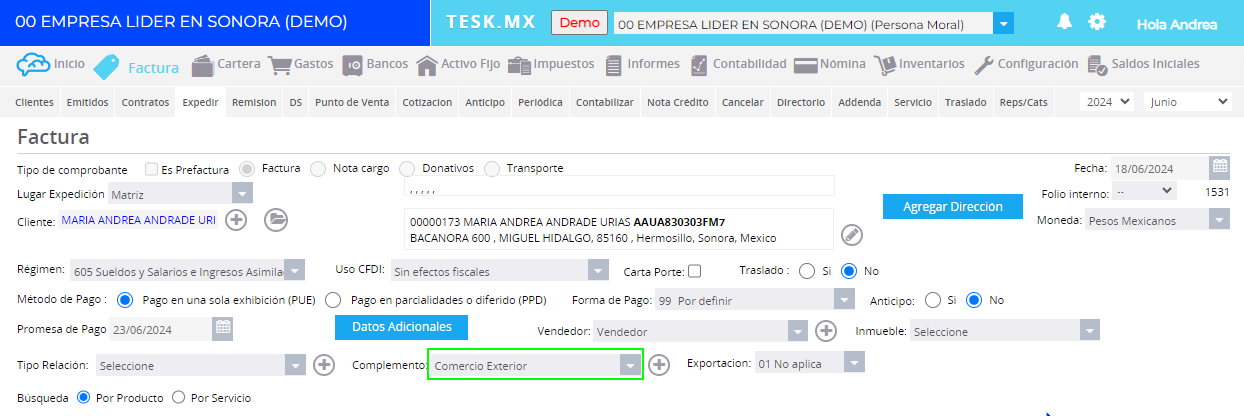Choose search Por Producto radio

point(83,397)
